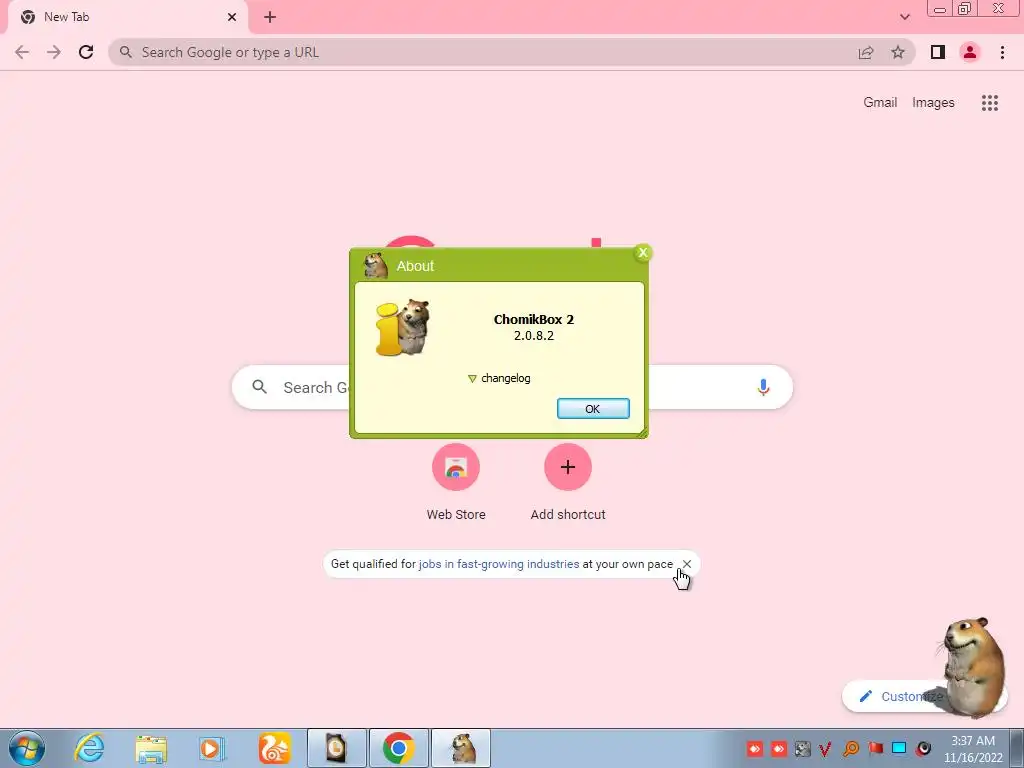Open the Google apps grid
This screenshot has height=768, width=1024.
pyautogui.click(x=990, y=103)
